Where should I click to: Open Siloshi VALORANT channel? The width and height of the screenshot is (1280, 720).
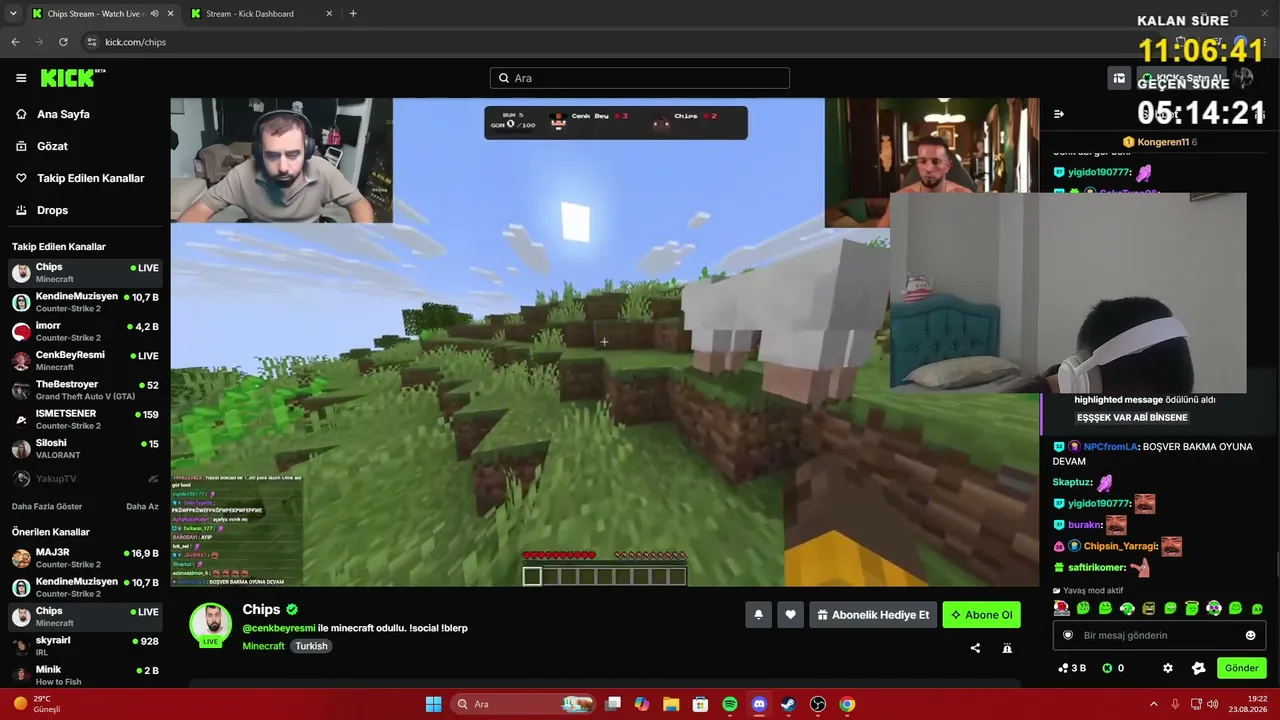pos(85,449)
